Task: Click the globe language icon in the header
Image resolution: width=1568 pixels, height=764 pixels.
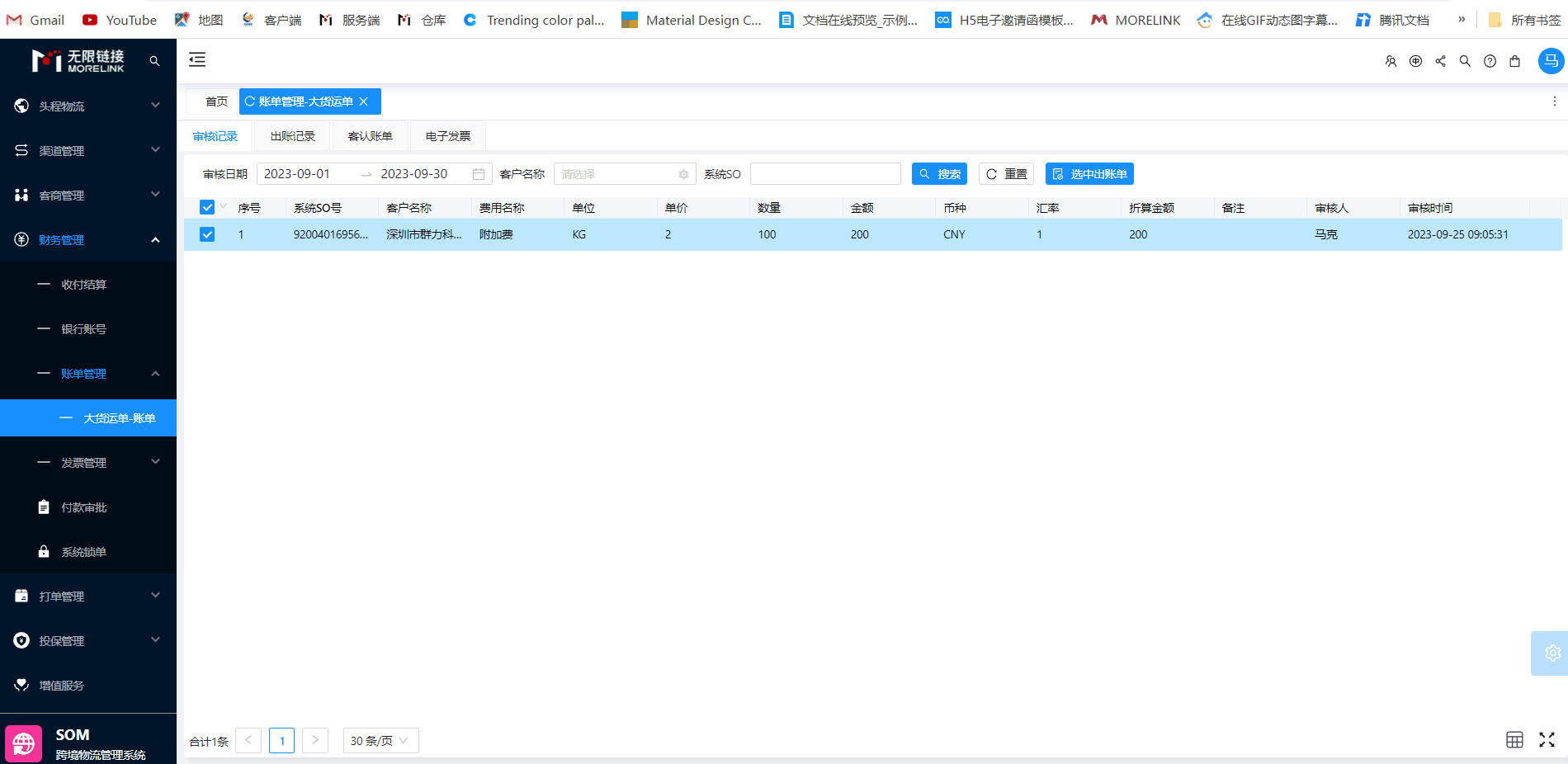Action: click(x=1415, y=61)
